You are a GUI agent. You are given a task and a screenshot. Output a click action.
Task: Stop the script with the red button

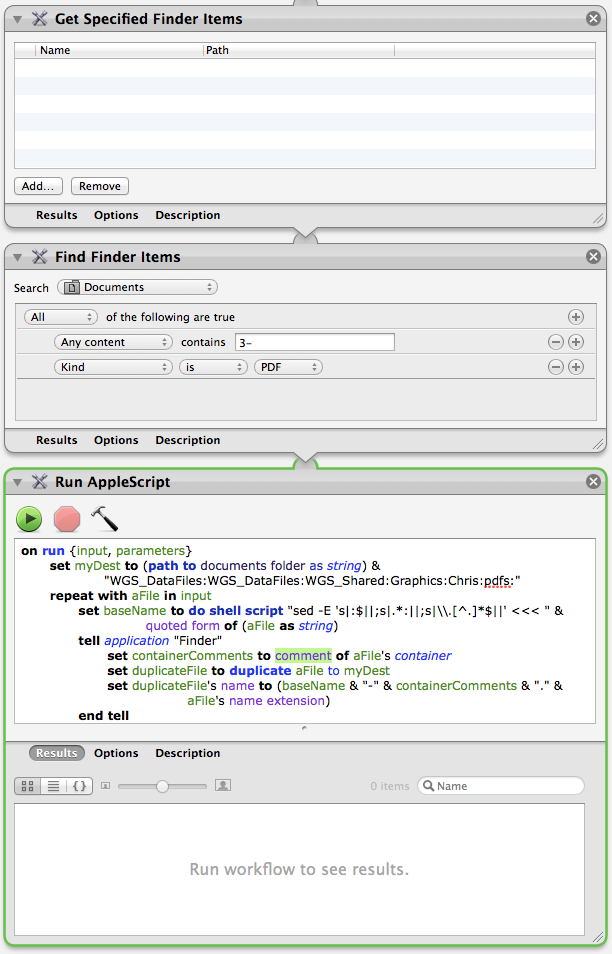pyautogui.click(x=67, y=519)
